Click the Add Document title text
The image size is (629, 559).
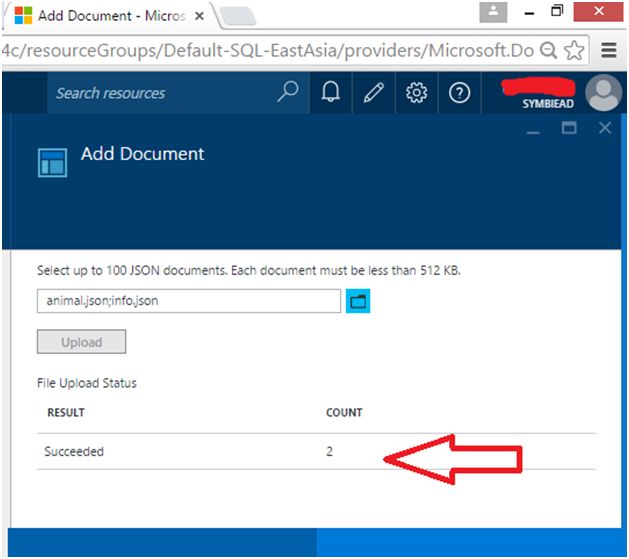point(142,154)
